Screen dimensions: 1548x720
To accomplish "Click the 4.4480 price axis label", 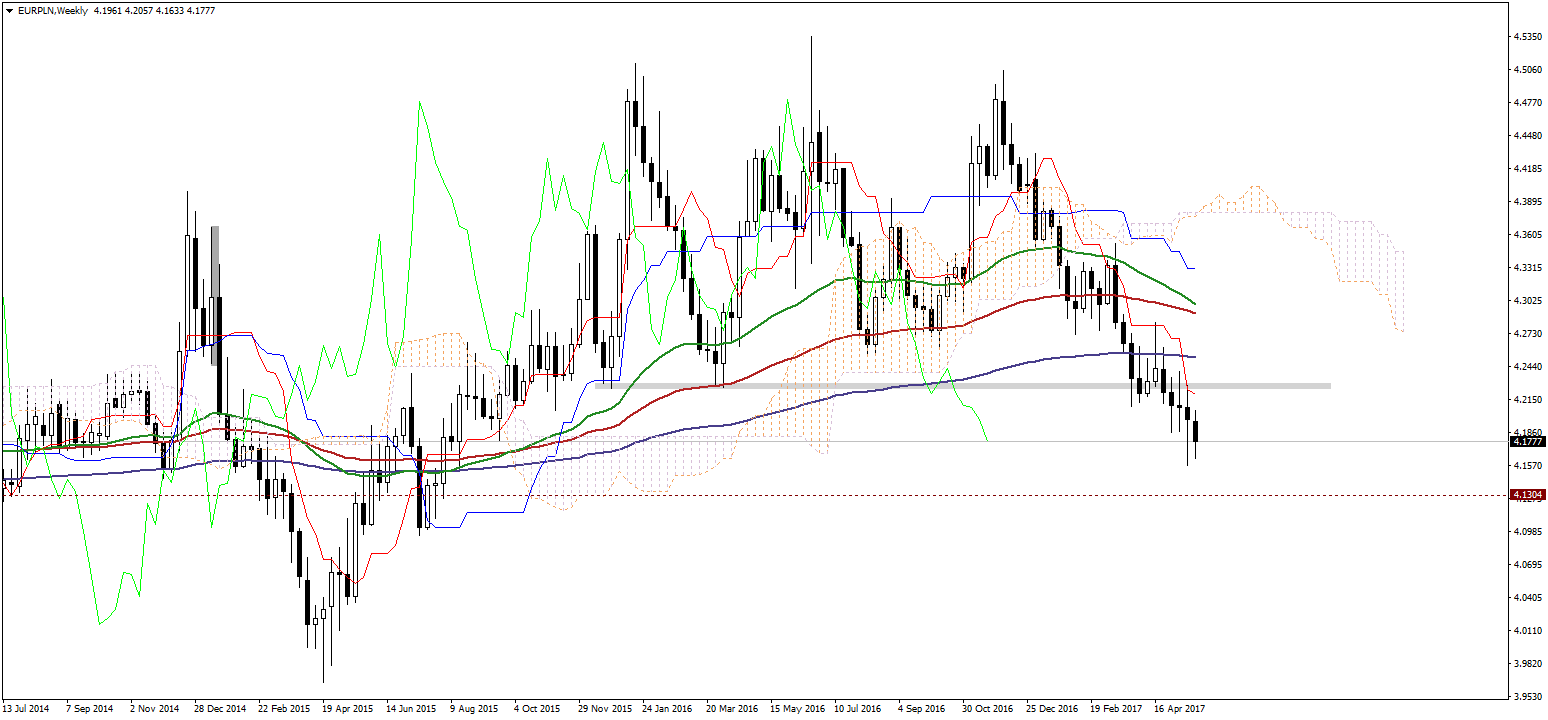I will [1527, 136].
